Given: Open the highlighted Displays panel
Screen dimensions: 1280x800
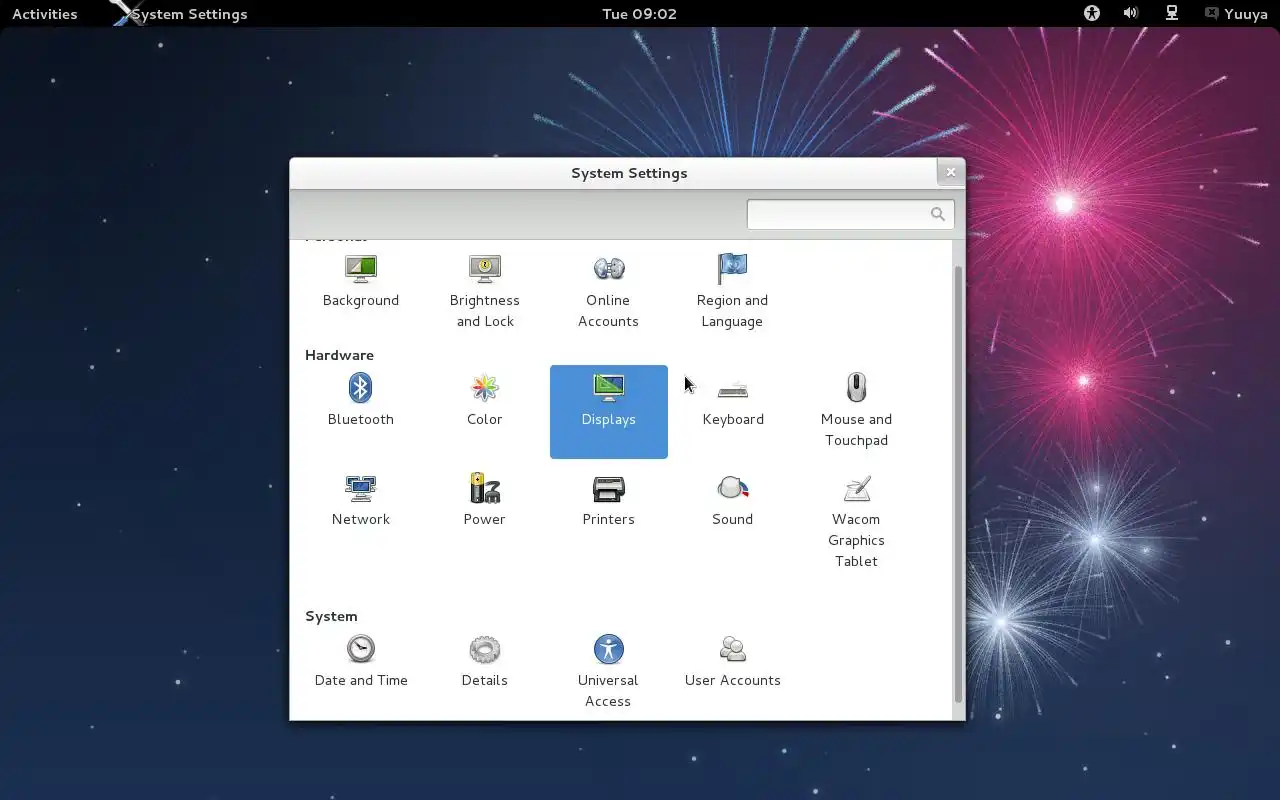Looking at the screenshot, I should tap(609, 411).
